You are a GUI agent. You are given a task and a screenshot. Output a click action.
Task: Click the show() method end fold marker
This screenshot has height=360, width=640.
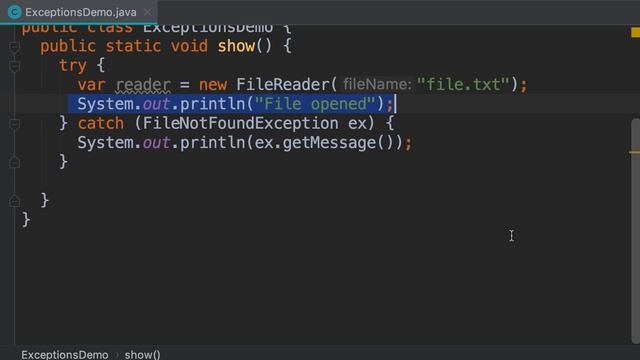coord(15,200)
